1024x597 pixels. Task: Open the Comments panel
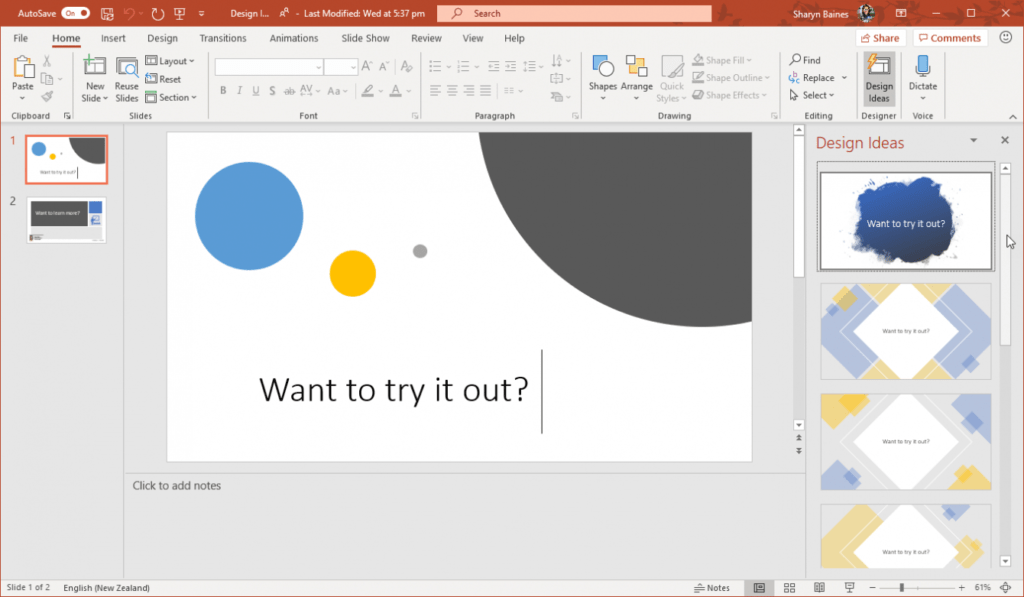tap(948, 37)
